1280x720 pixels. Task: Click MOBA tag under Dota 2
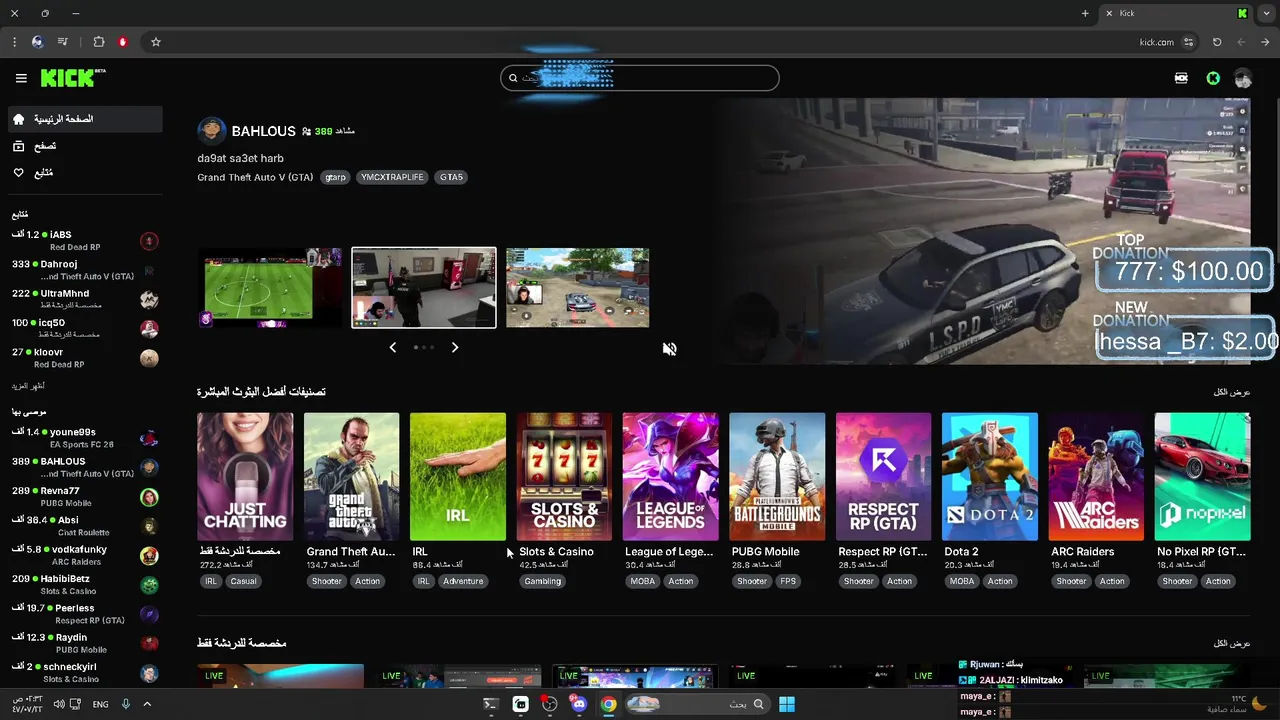[962, 581]
